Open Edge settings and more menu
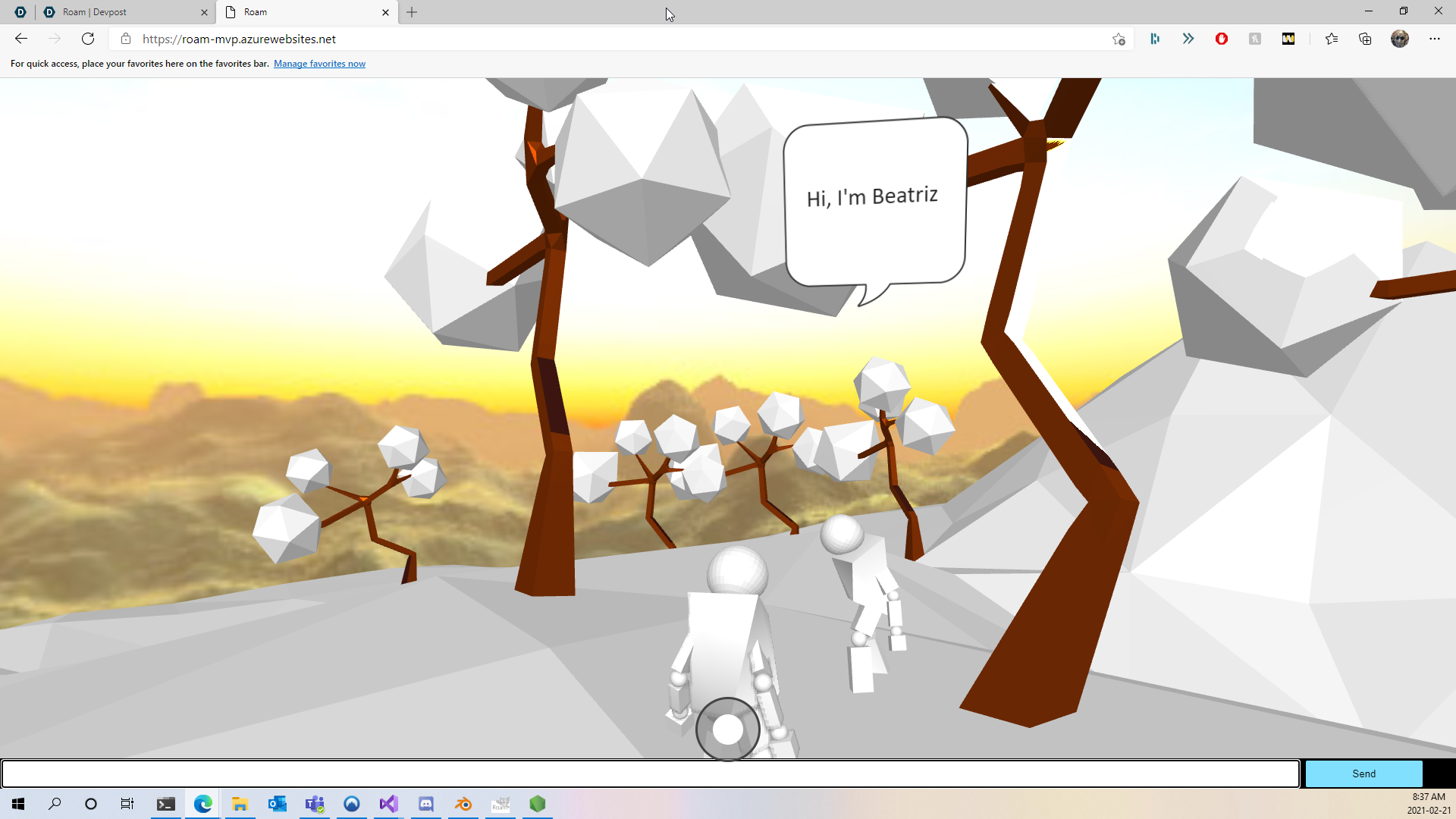Viewport: 1456px width, 819px height. (1435, 39)
